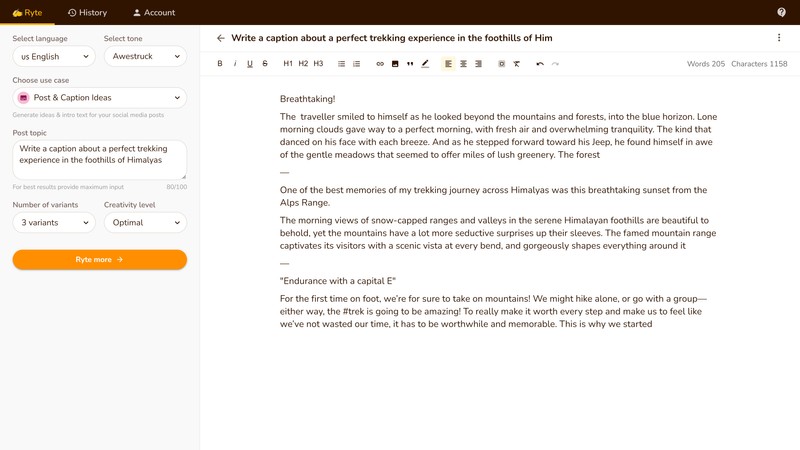Insert a bulleted list
Image resolution: width=800 pixels, height=450 pixels.
pos(342,64)
